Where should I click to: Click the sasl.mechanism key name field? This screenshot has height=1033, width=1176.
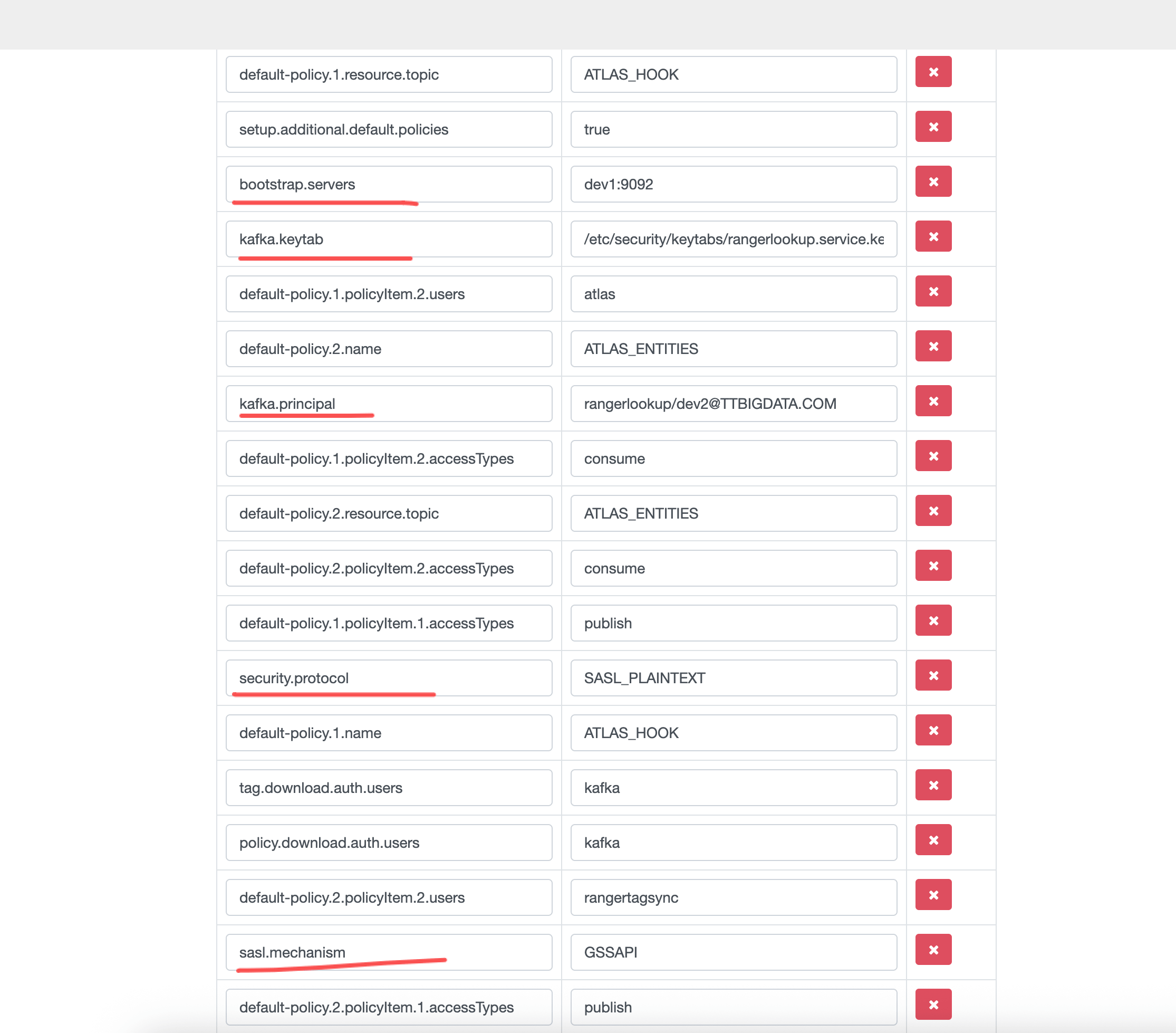(x=388, y=952)
